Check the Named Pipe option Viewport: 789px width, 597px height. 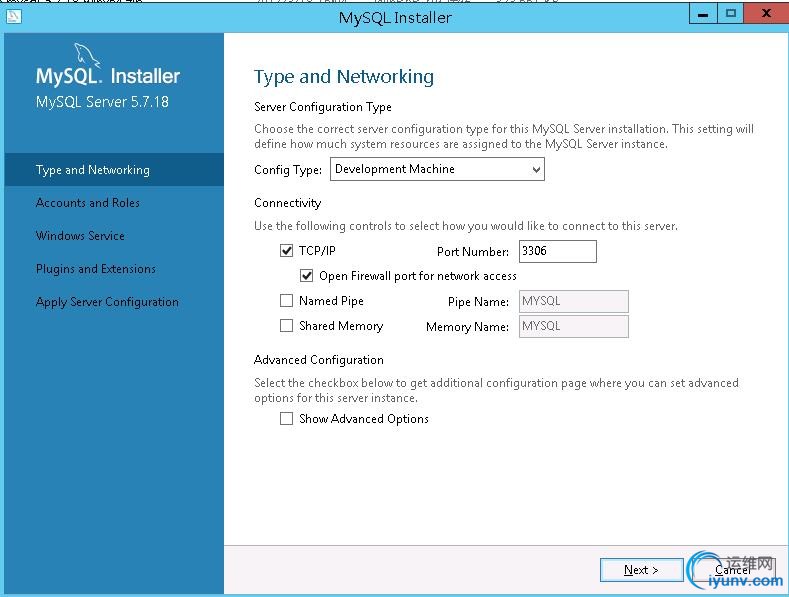coord(286,301)
